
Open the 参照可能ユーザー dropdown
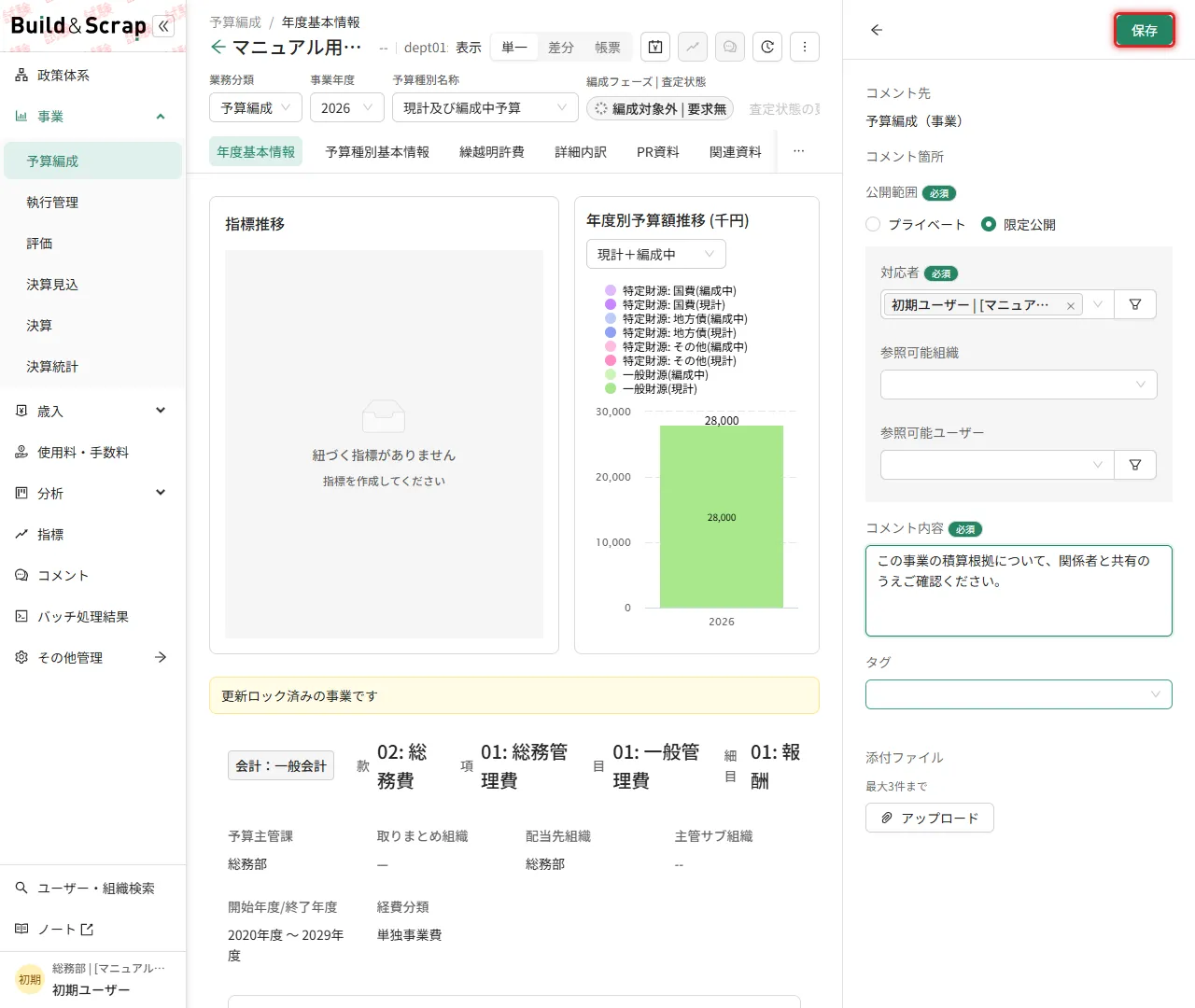click(997, 465)
